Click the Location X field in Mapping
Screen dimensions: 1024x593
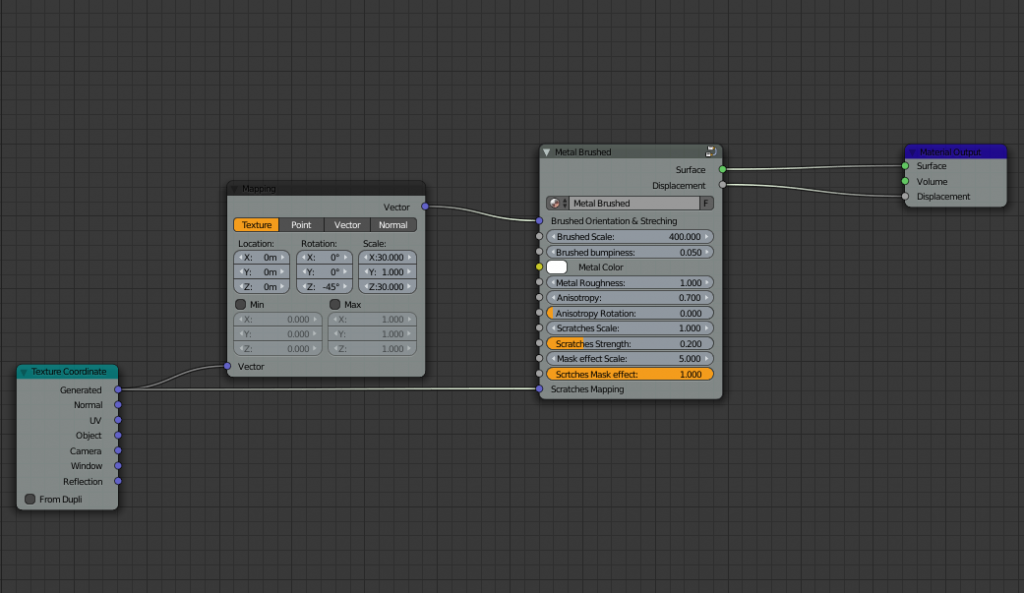[261, 257]
